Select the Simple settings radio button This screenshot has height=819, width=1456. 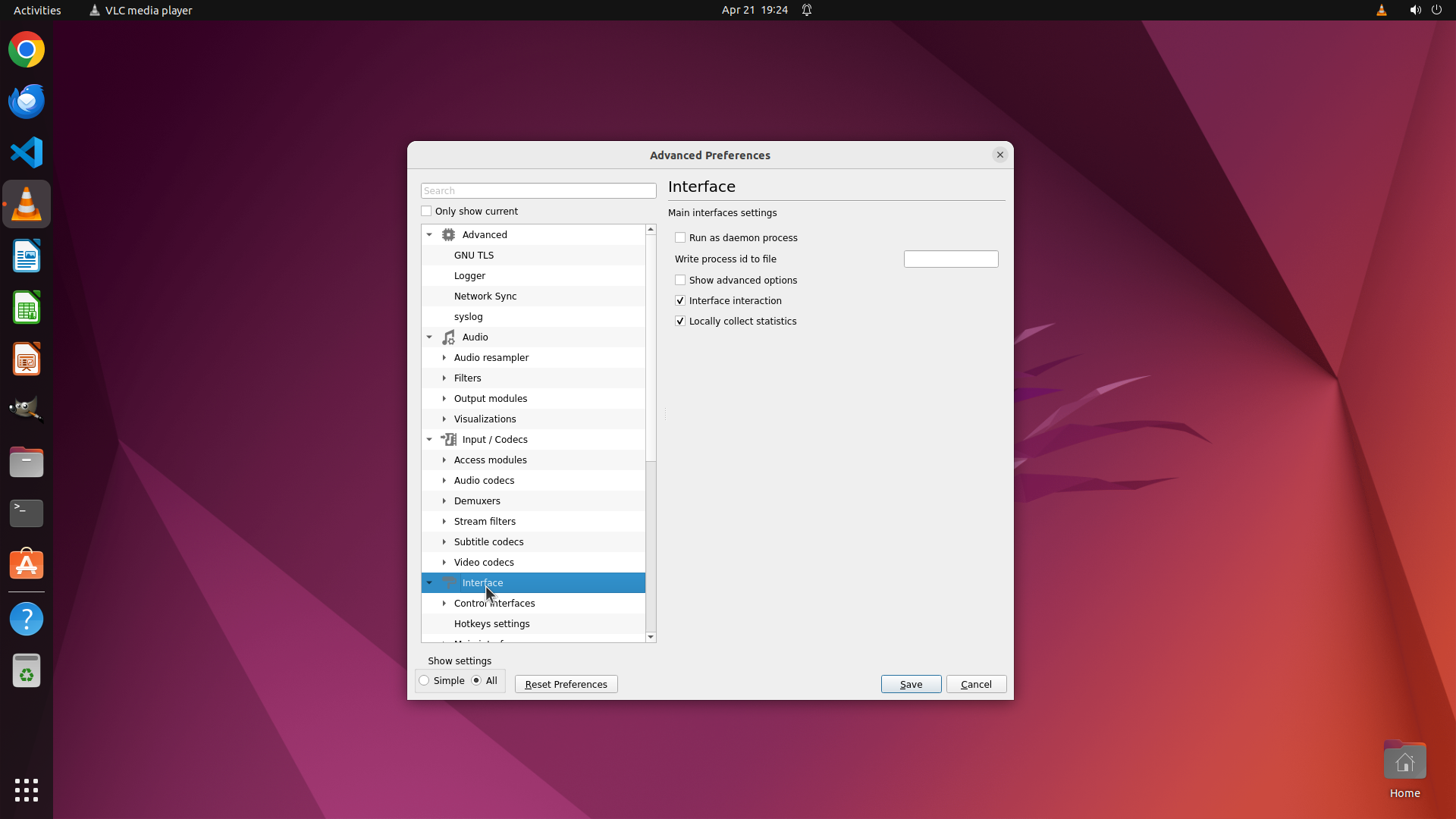(x=425, y=681)
